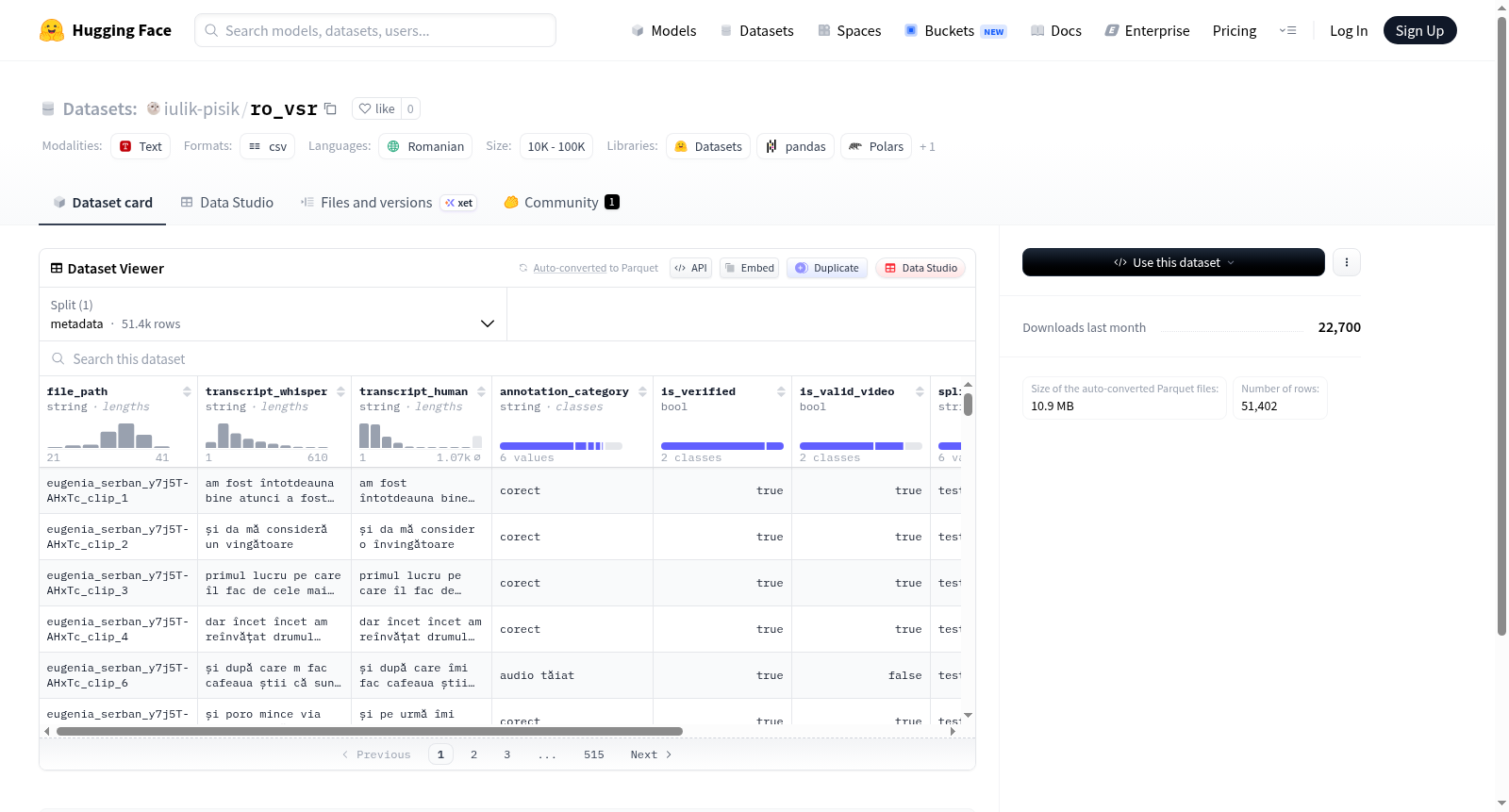Image resolution: width=1509 pixels, height=812 pixels.
Task: Go to Models in the top navigation
Action: click(664, 30)
